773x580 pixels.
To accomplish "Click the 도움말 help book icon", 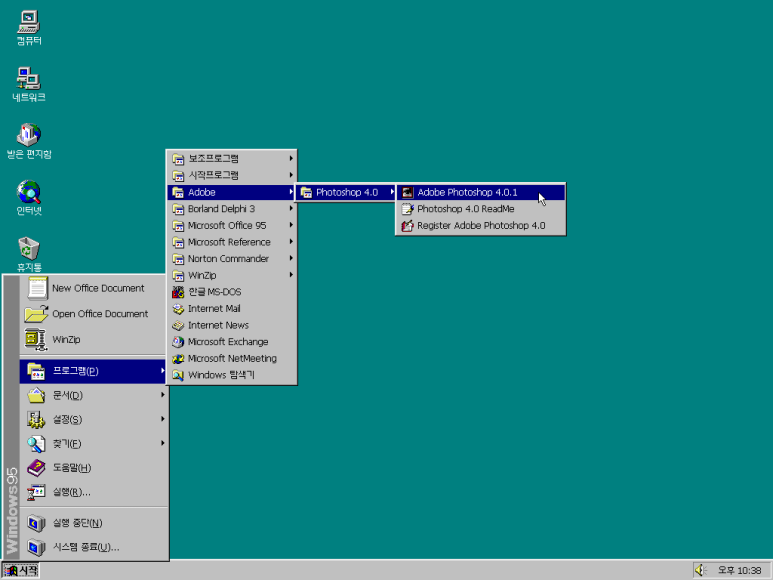I will point(36,468).
